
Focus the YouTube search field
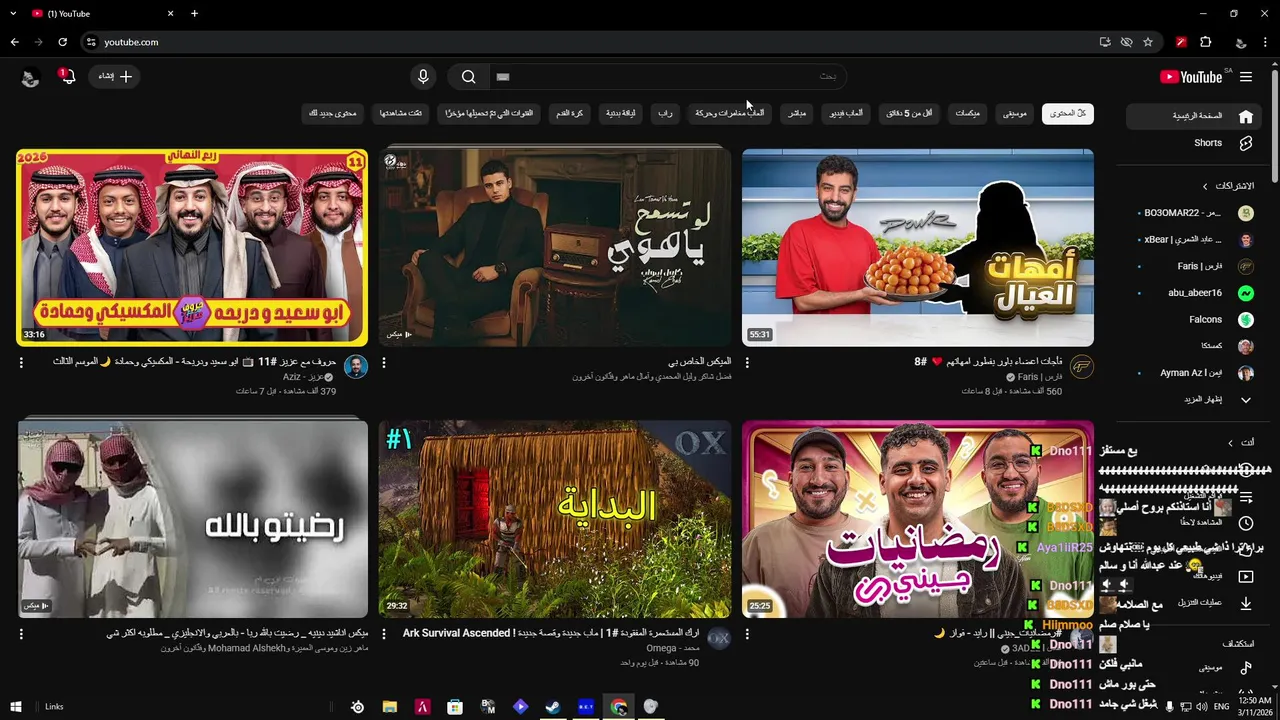point(666,77)
